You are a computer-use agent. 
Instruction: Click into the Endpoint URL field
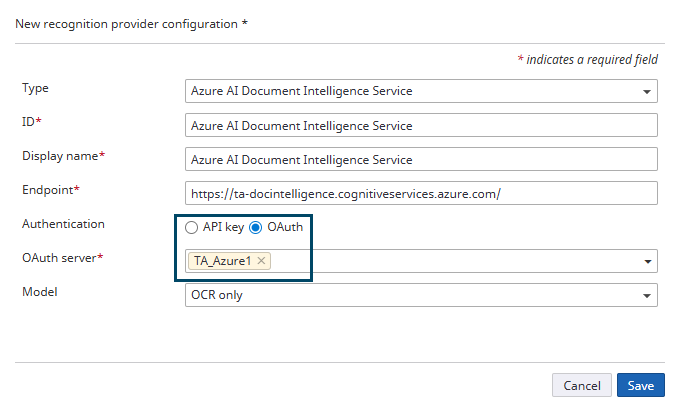pyautogui.click(x=421, y=193)
